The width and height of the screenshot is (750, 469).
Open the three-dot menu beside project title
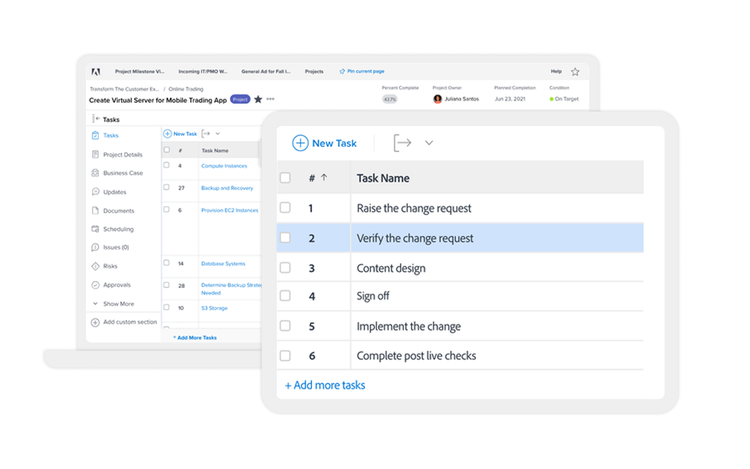point(271,99)
